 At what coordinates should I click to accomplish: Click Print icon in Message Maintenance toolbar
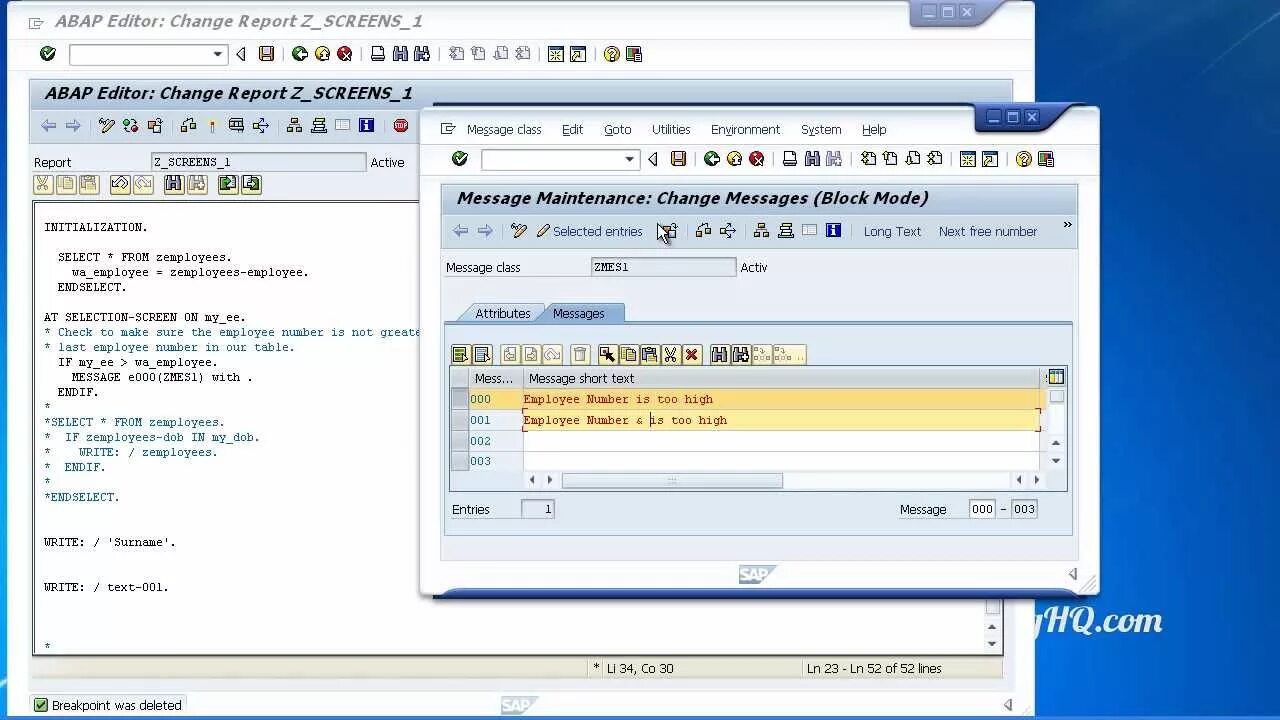(x=790, y=159)
